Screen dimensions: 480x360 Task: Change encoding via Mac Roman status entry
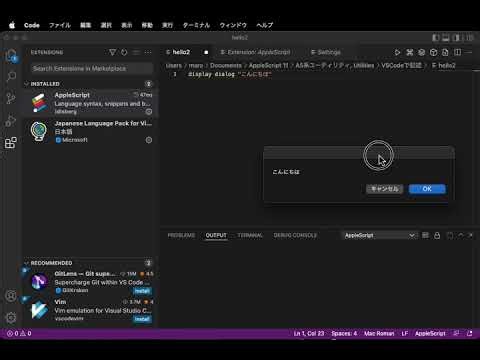379,333
